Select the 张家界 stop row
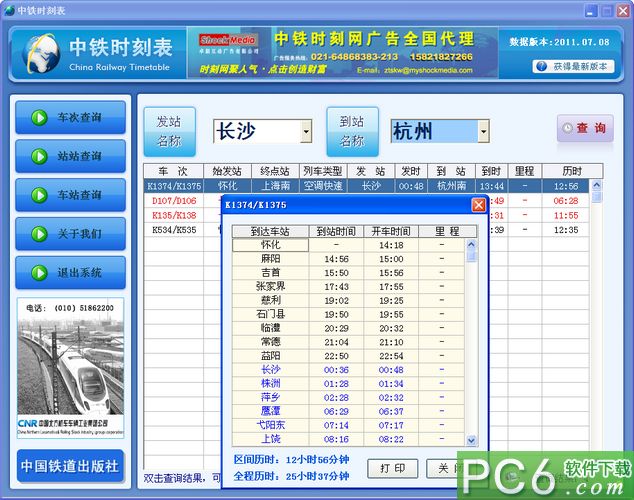This screenshot has height=500, width=634. (349, 287)
